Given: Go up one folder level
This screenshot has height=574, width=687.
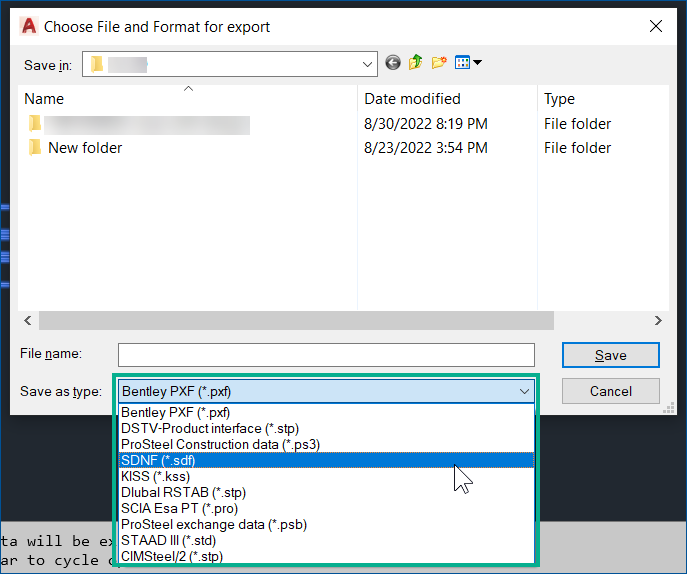Looking at the screenshot, I should [x=415, y=62].
